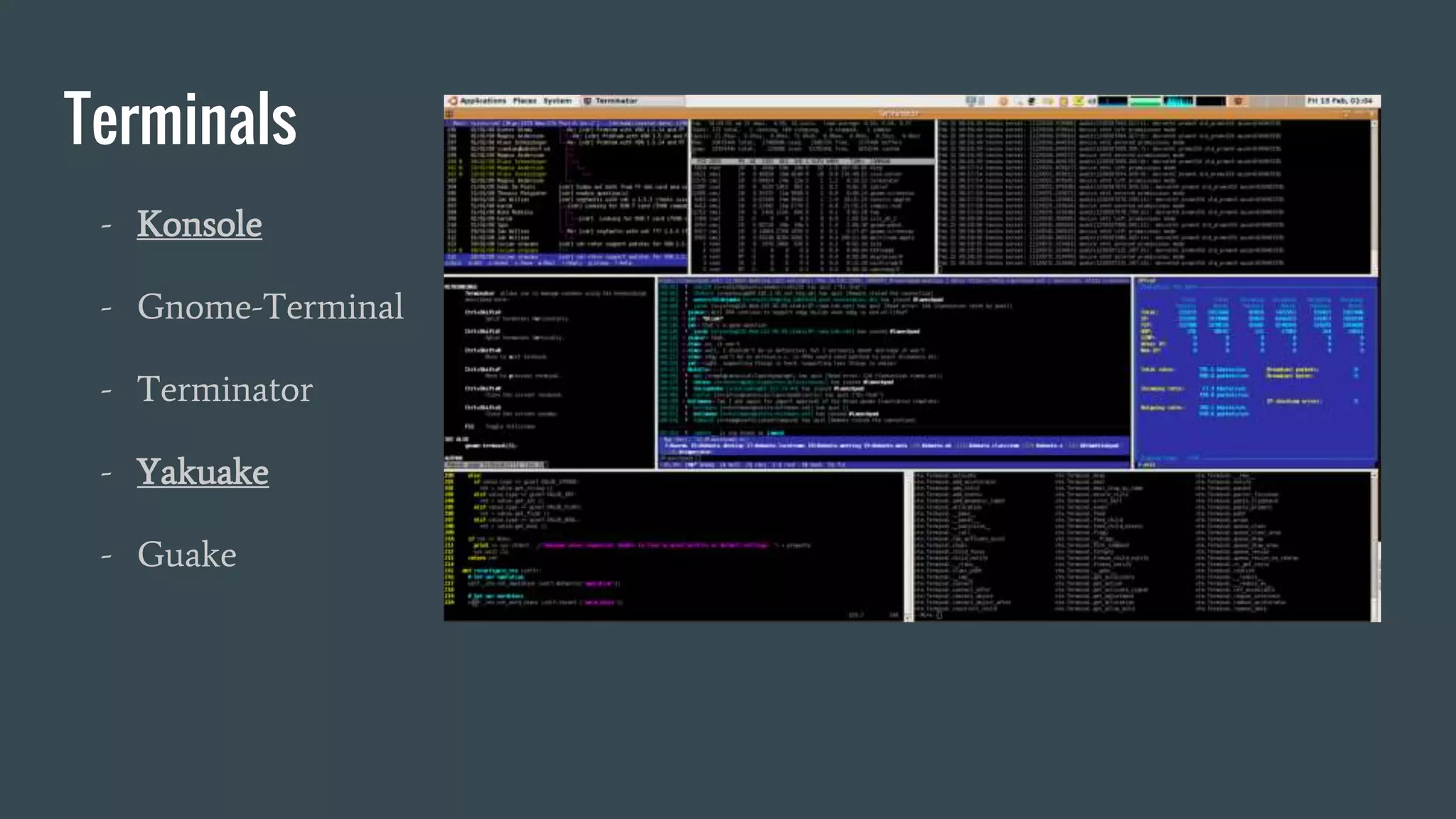Select the Guake list item text
The height and width of the screenshot is (819, 1456).
point(186,554)
